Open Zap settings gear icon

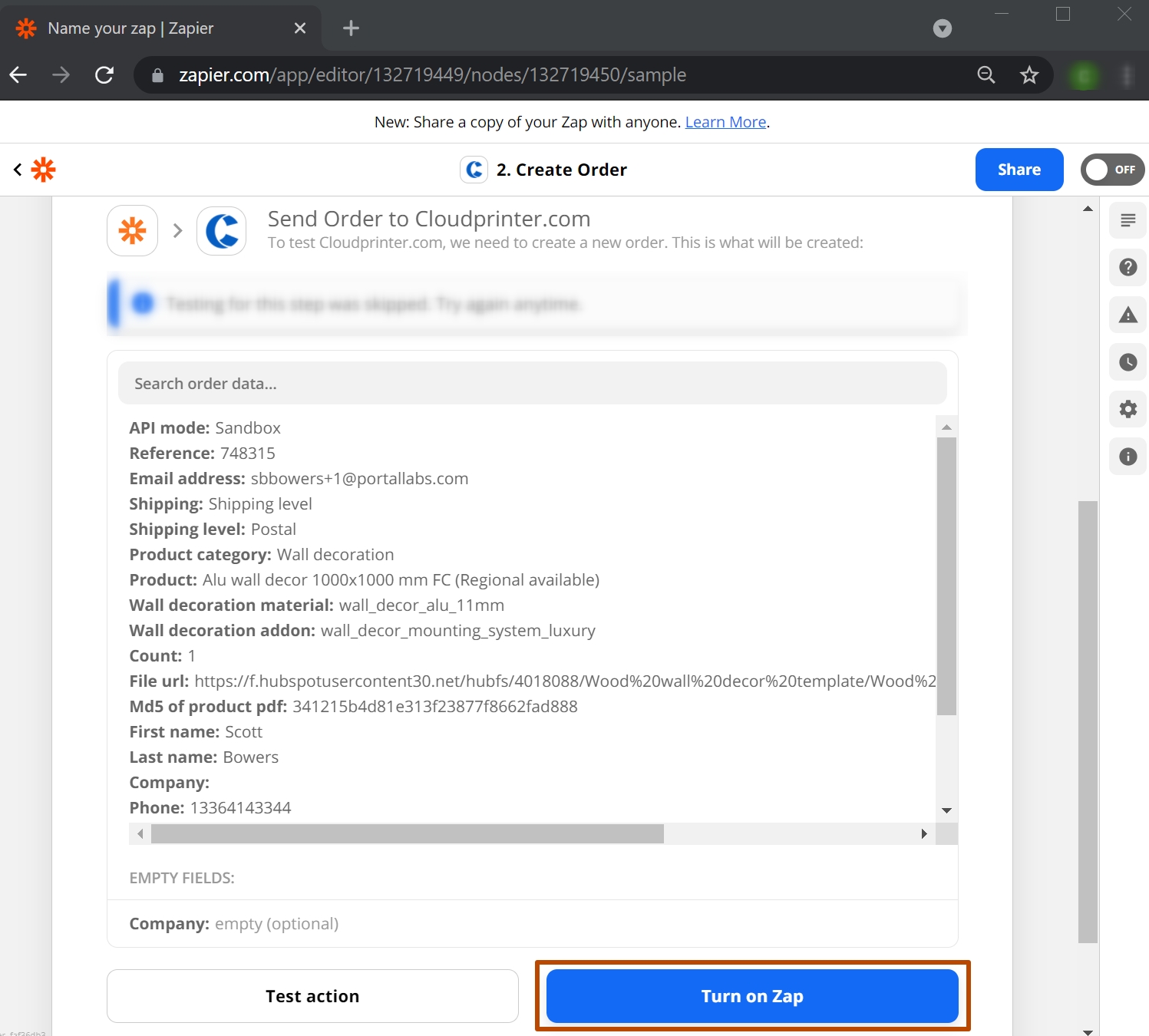1128,409
